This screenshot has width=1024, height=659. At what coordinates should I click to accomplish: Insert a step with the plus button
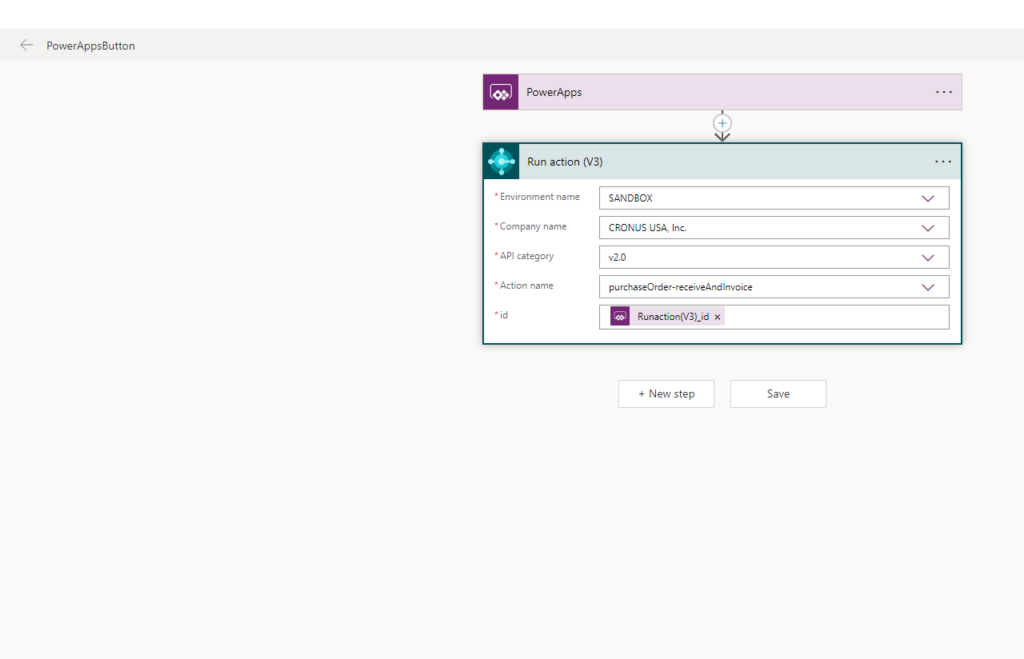click(722, 123)
